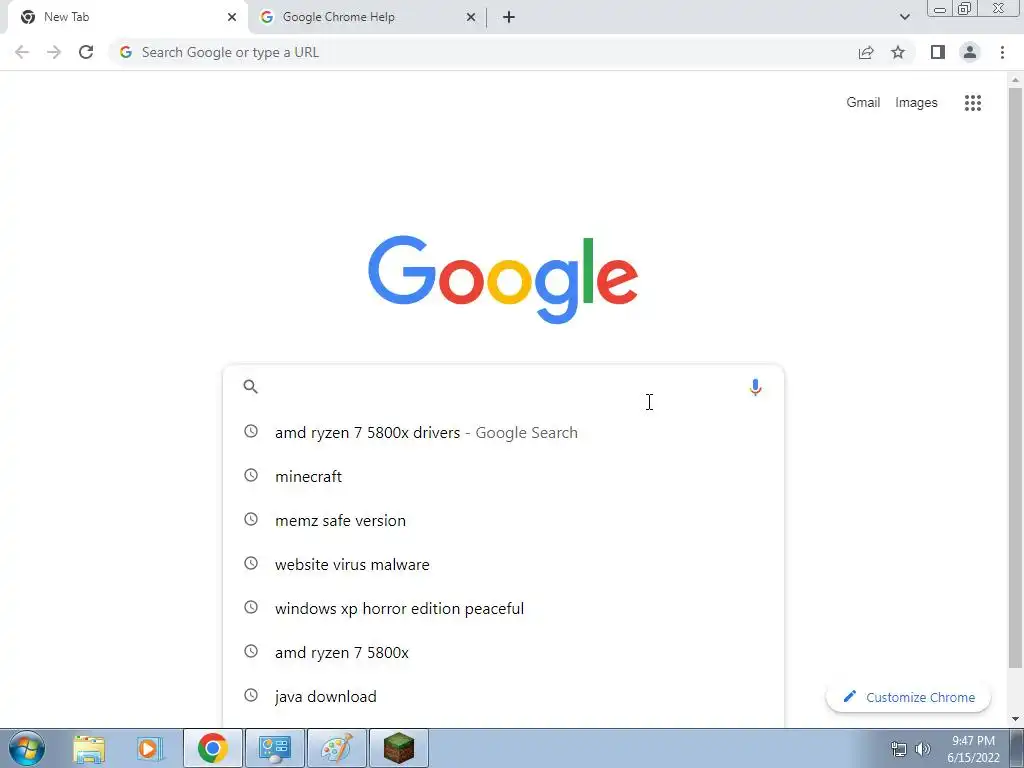
Task: Switch to the Google Chrome Help tab
Action: (x=367, y=17)
